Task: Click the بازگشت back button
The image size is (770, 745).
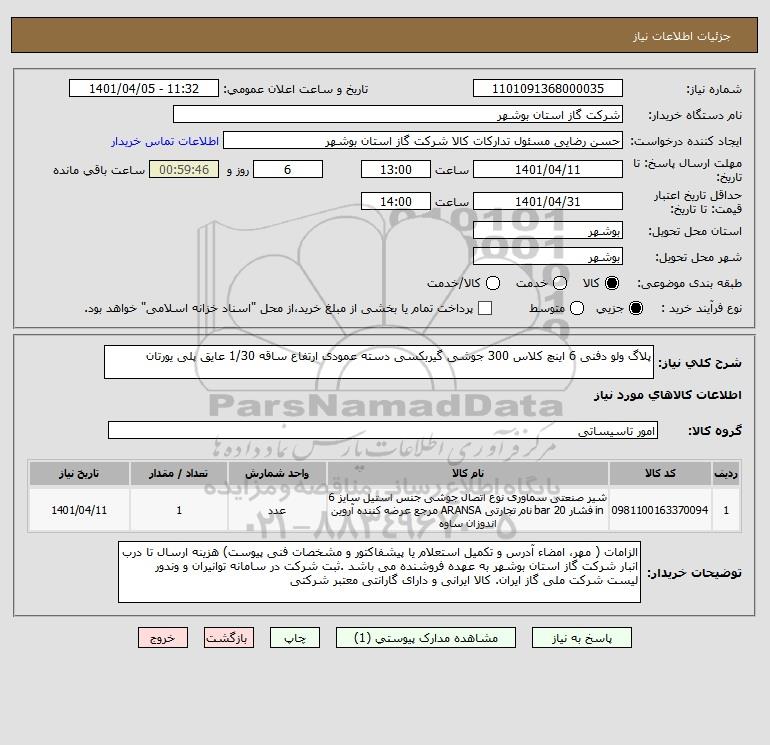Action: click(229, 638)
